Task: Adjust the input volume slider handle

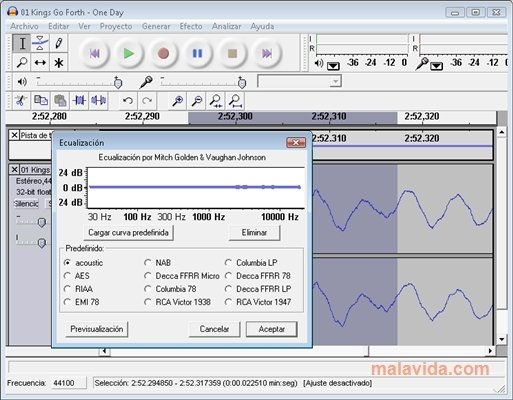Action: click(242, 82)
